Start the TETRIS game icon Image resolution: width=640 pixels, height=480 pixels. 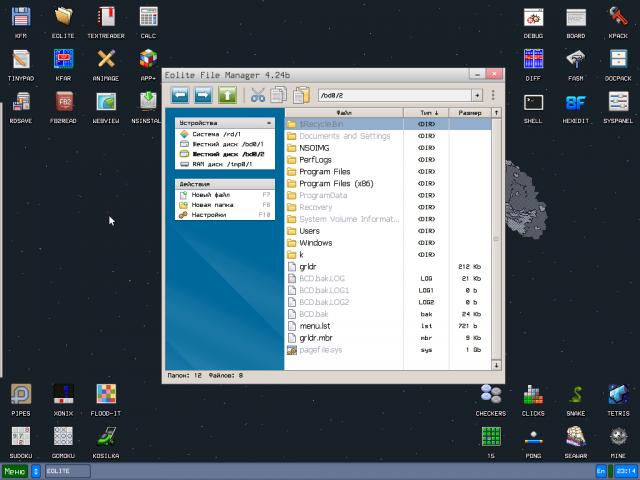[x=618, y=398]
